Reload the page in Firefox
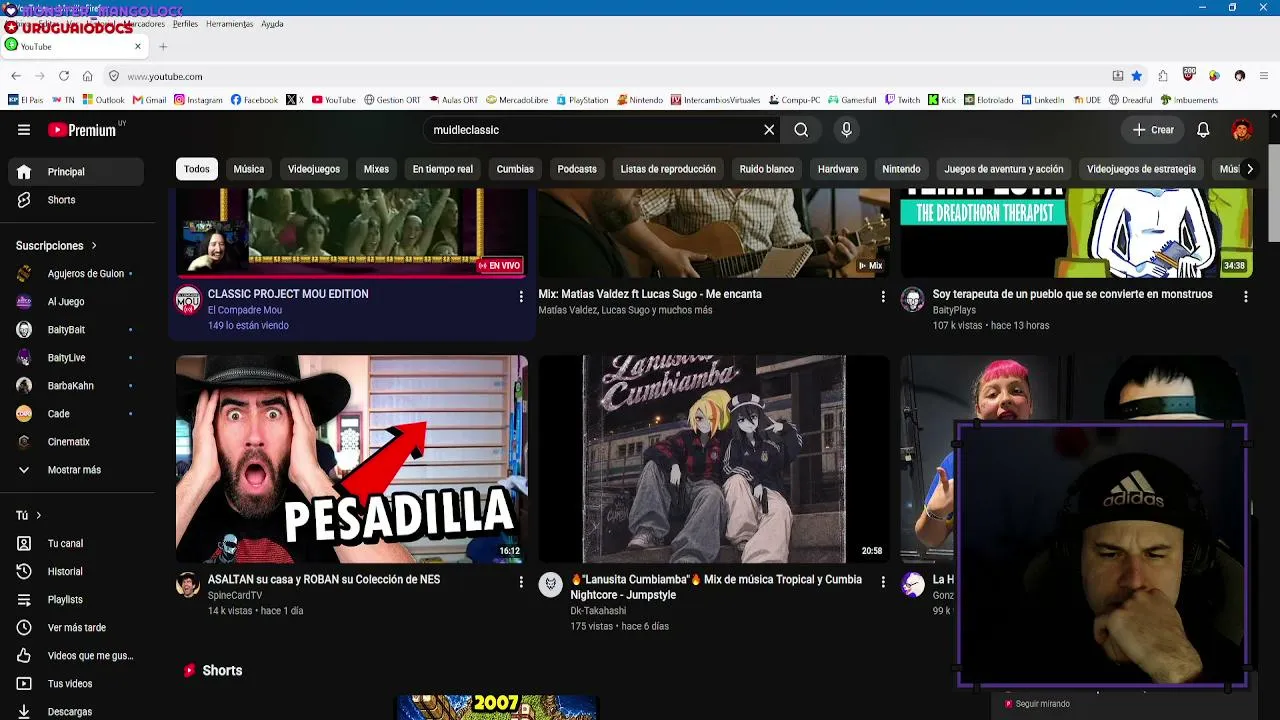Image resolution: width=1280 pixels, height=720 pixels. point(64,76)
